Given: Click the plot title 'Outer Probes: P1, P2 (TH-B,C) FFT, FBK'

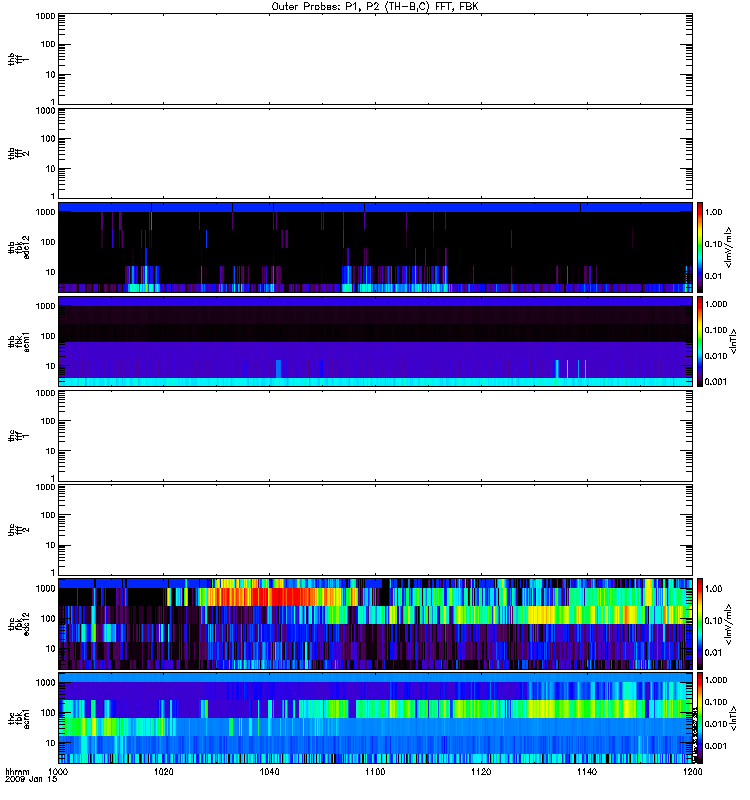Looking at the screenshot, I should pyautogui.click(x=375, y=7).
